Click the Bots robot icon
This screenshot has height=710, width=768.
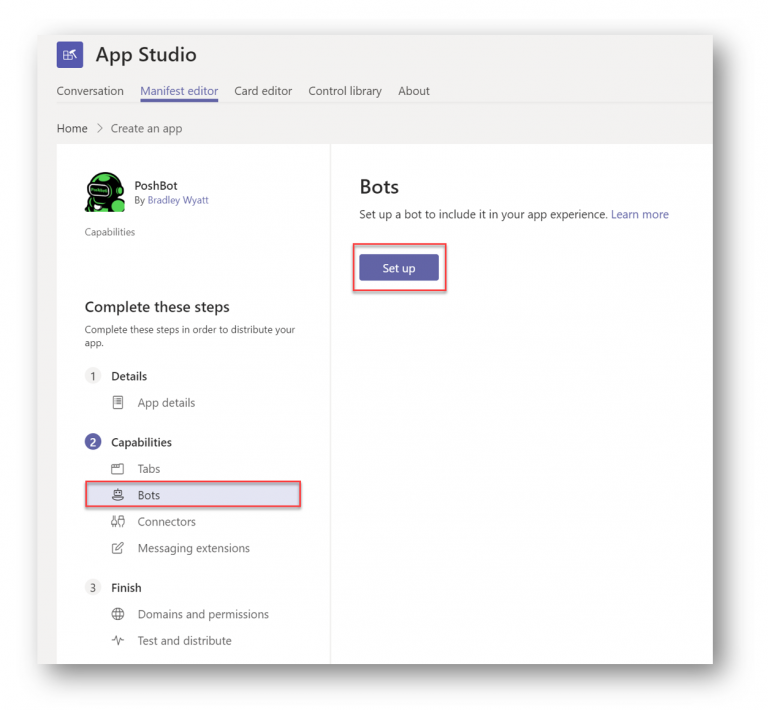point(118,495)
